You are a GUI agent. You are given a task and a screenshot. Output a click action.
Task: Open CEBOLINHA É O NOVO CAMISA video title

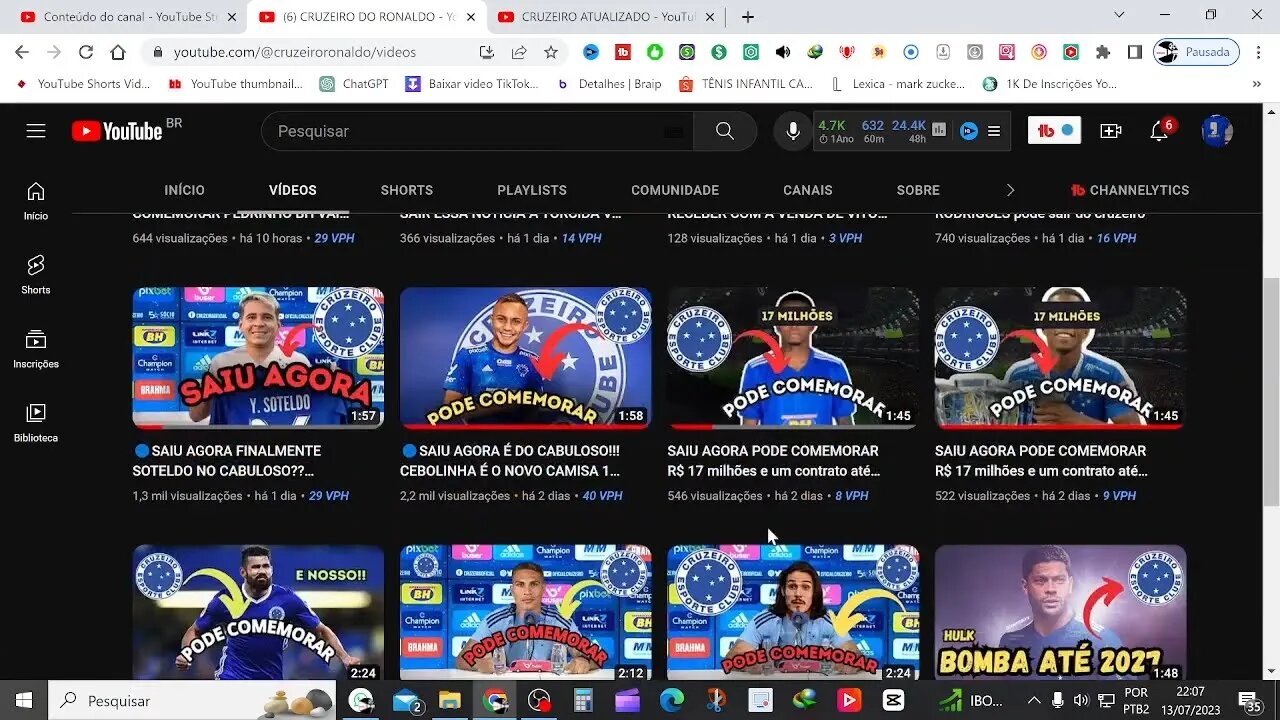510,461
